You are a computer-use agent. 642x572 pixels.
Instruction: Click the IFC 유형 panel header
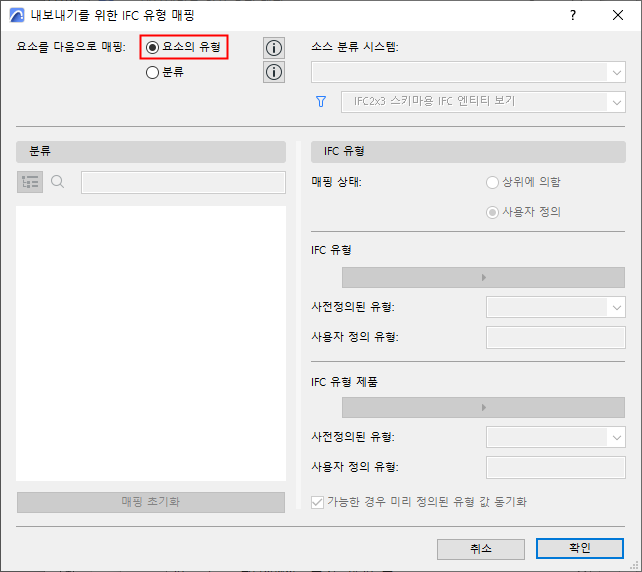[468, 151]
